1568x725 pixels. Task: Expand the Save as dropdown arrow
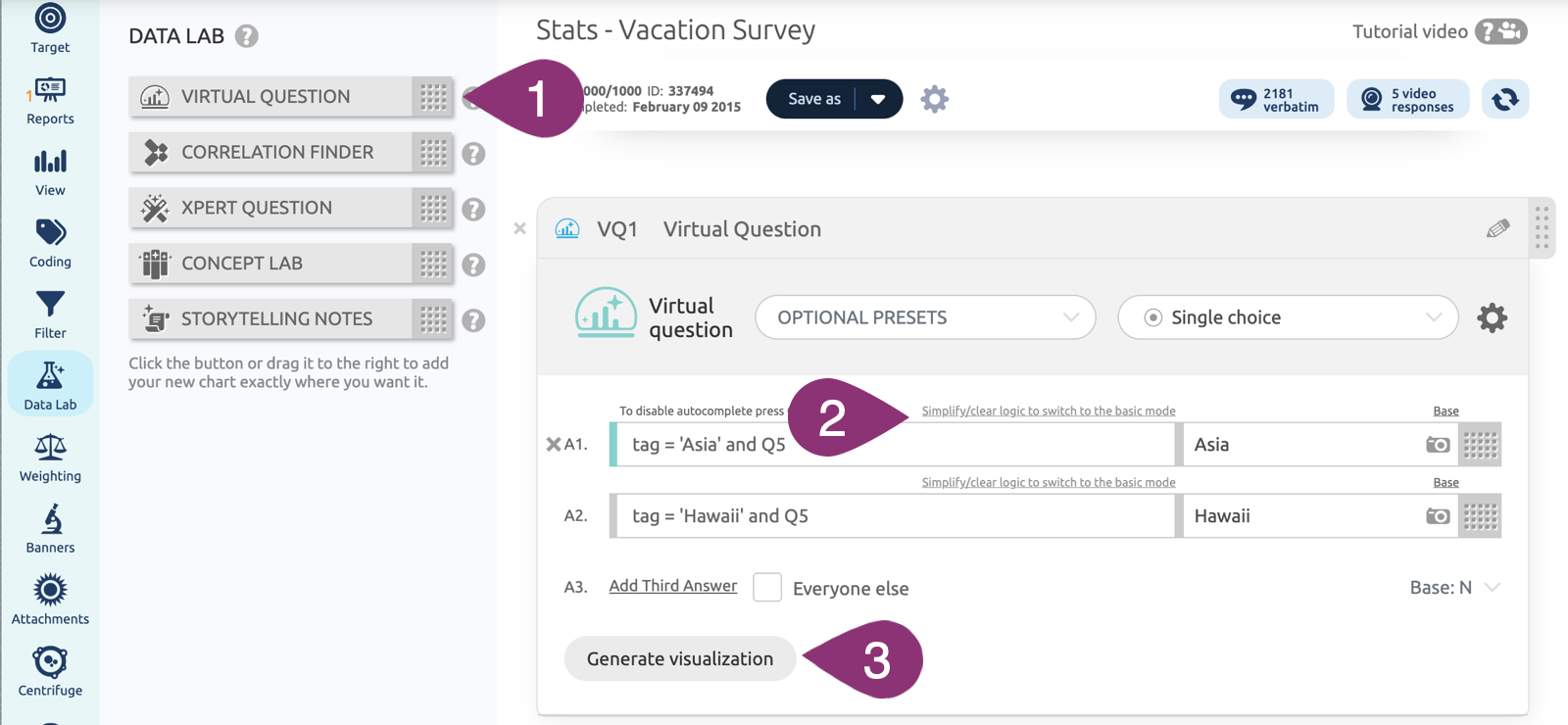click(879, 99)
